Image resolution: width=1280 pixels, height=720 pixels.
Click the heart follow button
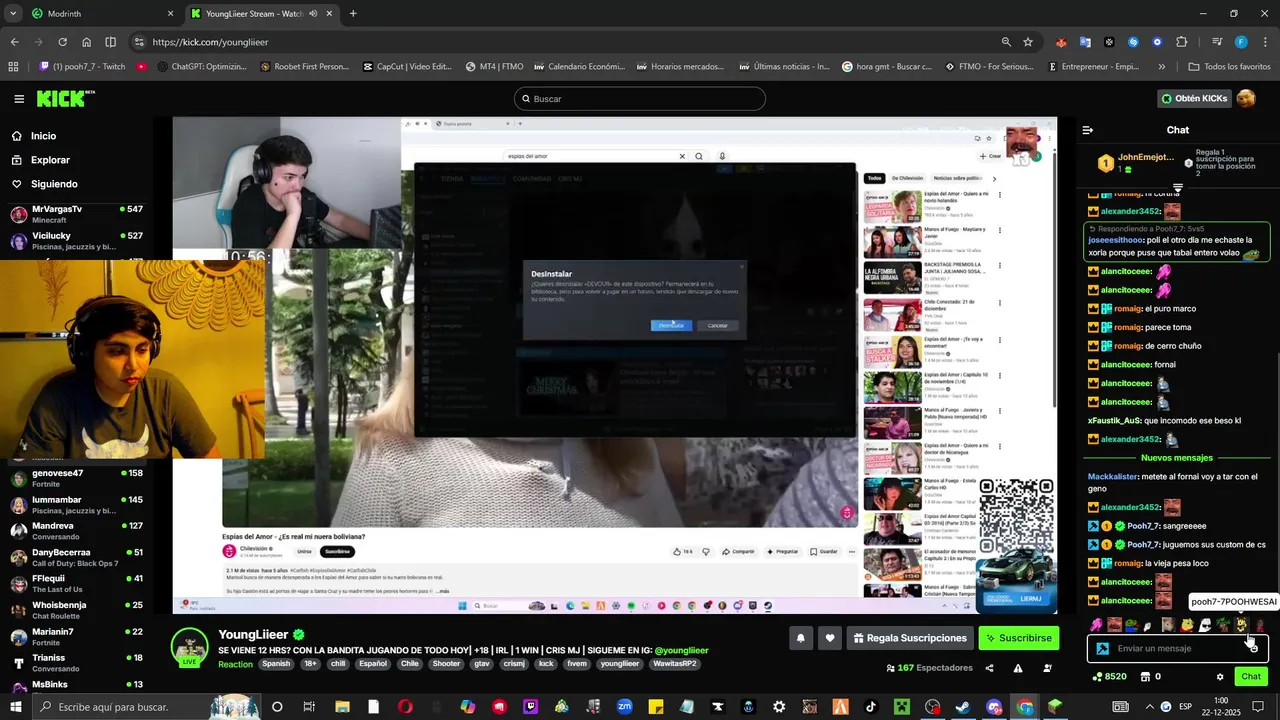coord(830,638)
